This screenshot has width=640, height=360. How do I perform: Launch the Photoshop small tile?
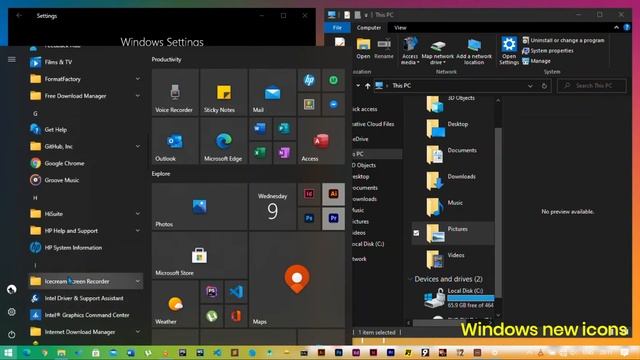[309, 218]
